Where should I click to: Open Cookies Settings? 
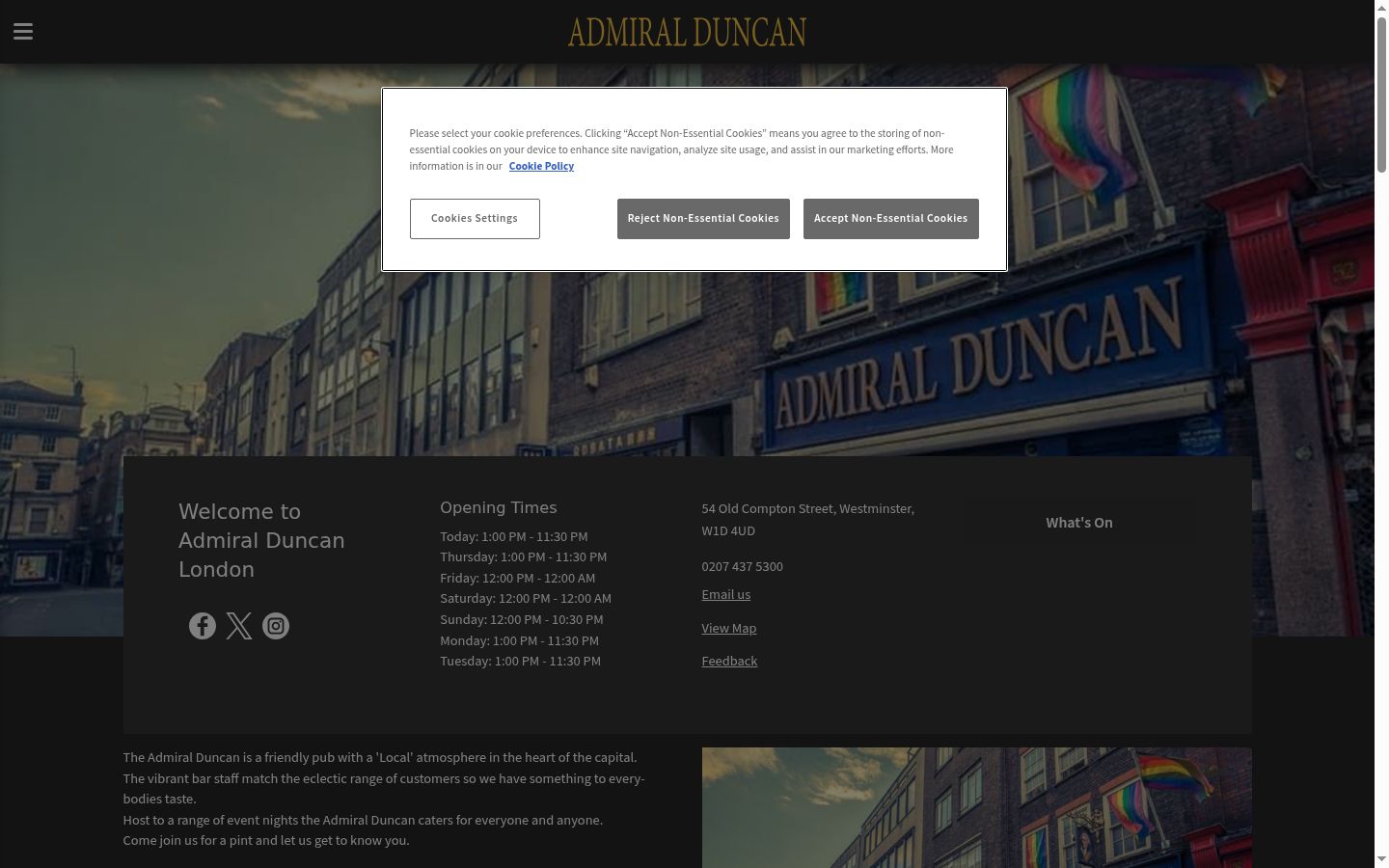coord(475,219)
